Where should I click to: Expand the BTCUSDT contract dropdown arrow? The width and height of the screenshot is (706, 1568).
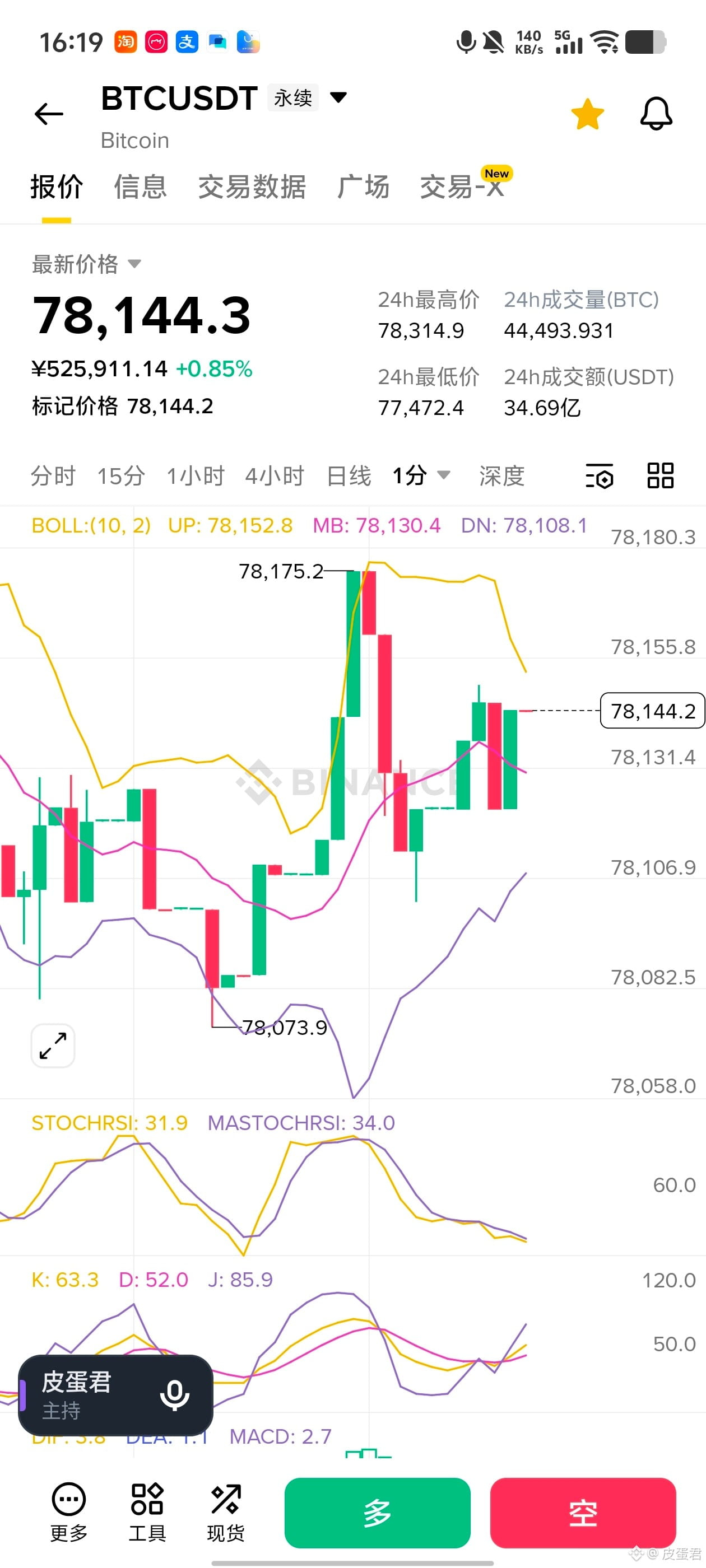(338, 97)
